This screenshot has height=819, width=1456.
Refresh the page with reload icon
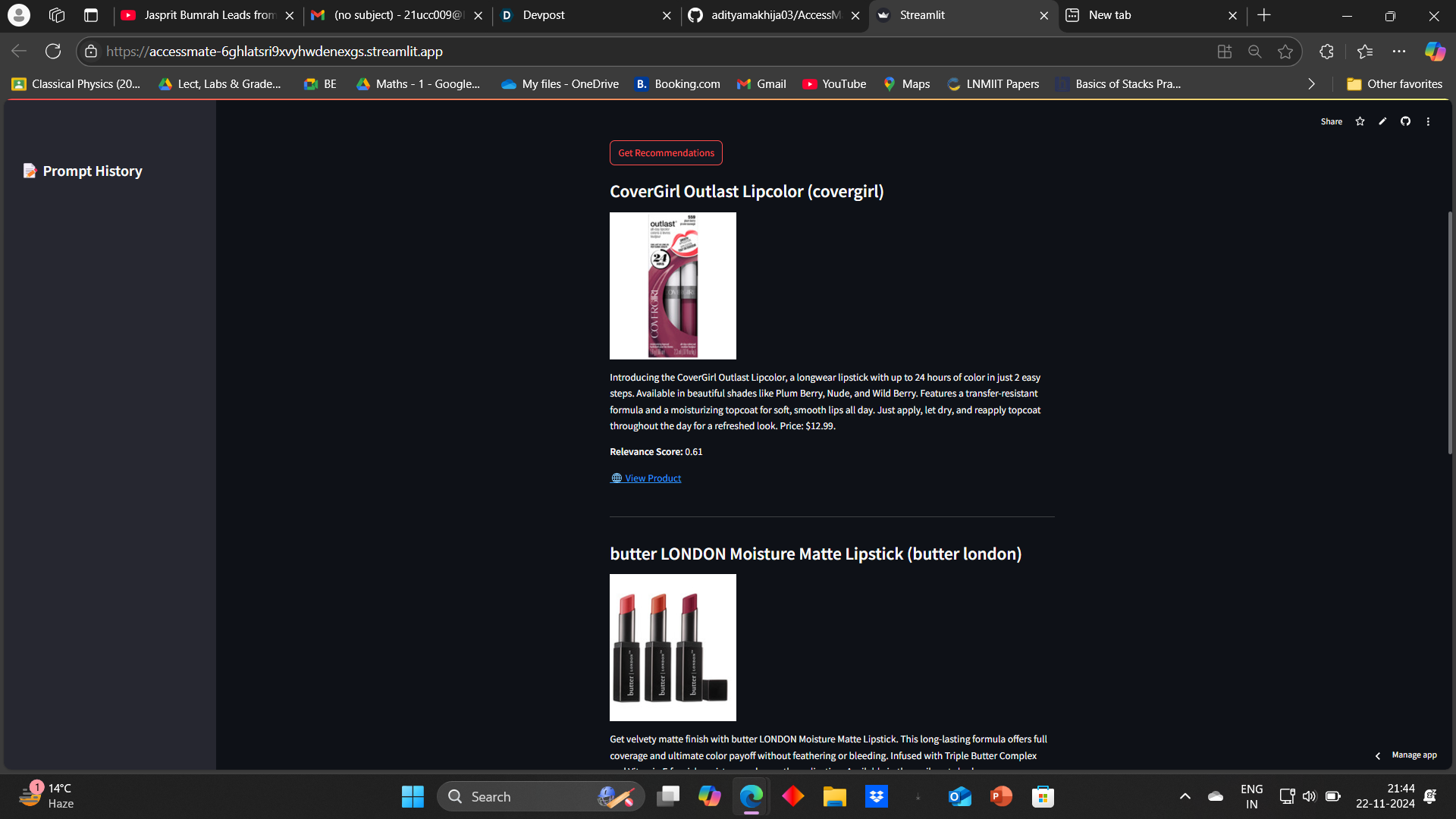click(53, 52)
